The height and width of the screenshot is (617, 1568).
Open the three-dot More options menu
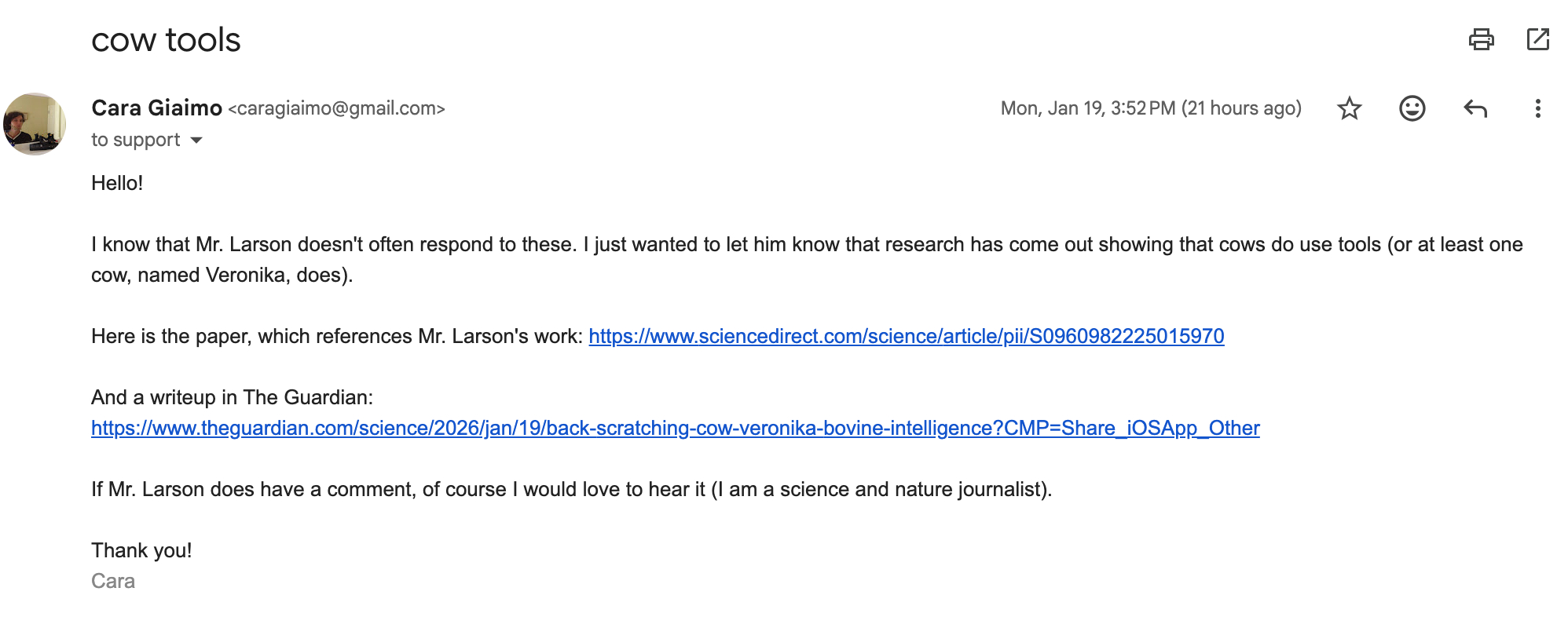coord(1537,108)
